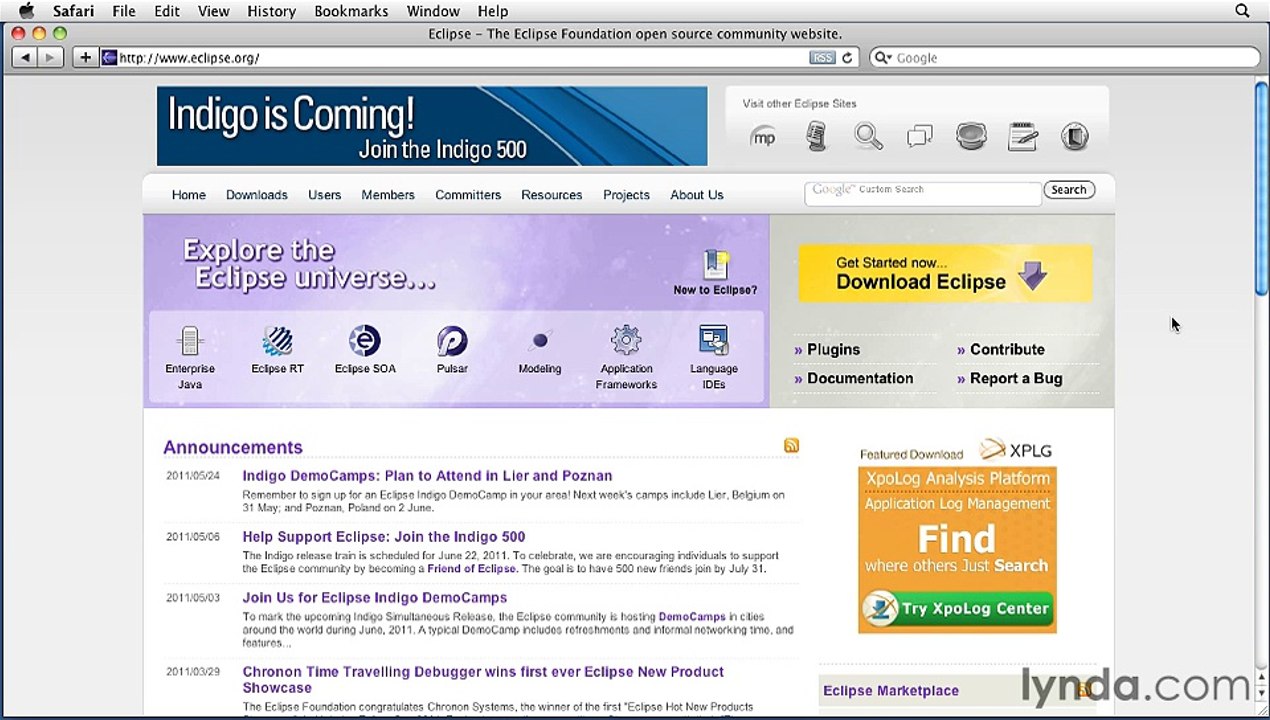The height and width of the screenshot is (720, 1270).
Task: Open the Bookmarks menu
Action: [351, 11]
